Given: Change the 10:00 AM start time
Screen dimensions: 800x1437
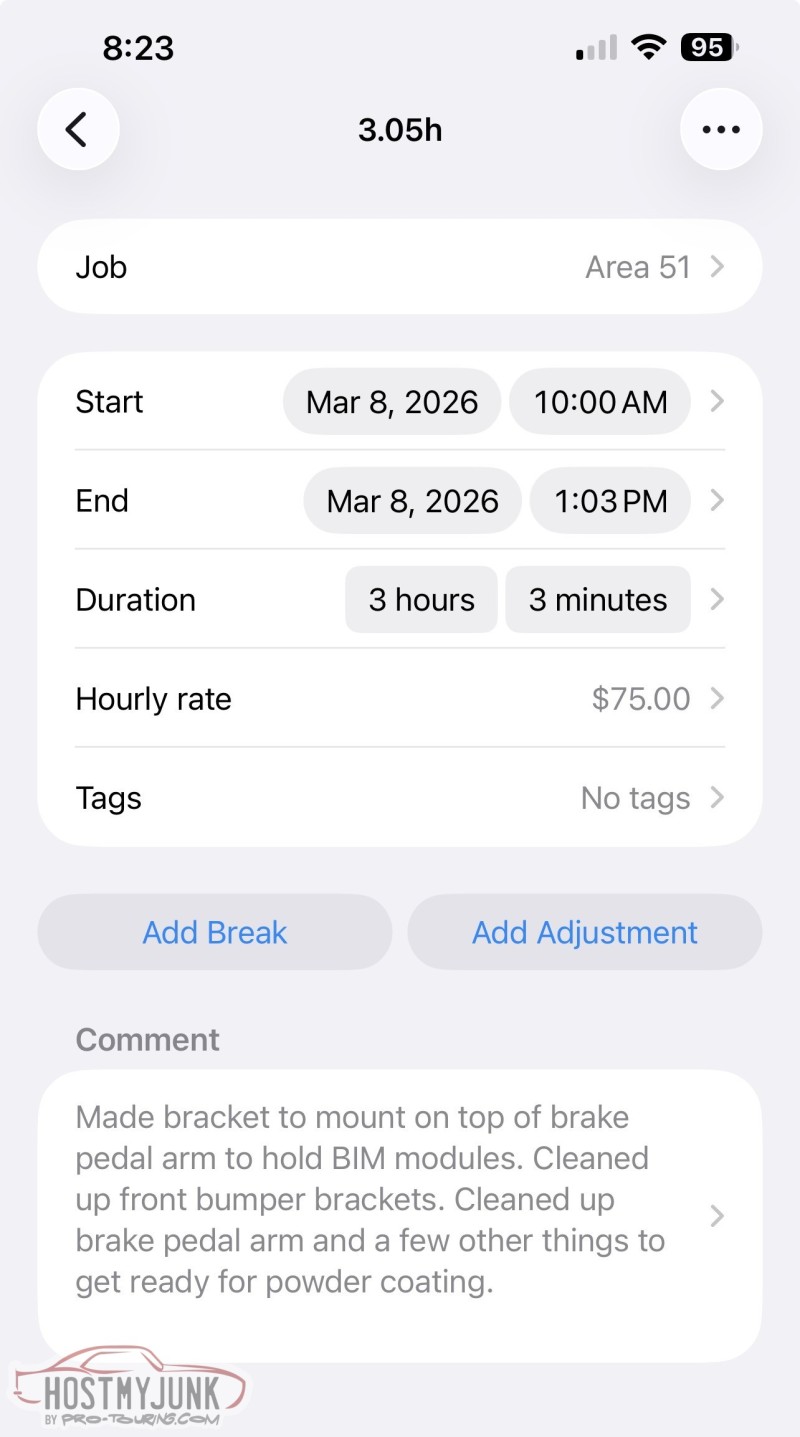Looking at the screenshot, I should 600,402.
